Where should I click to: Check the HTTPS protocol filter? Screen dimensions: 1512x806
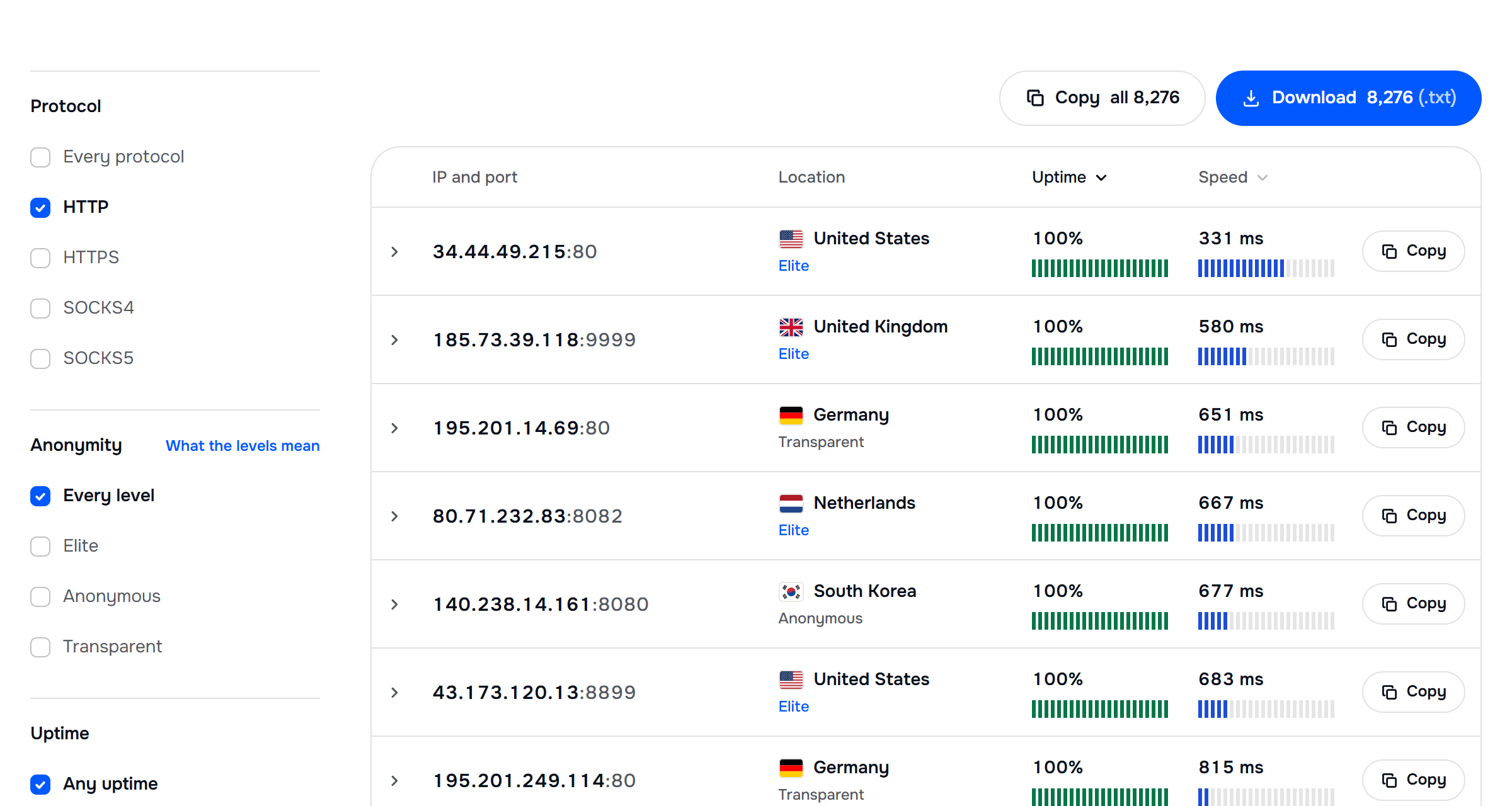[x=40, y=258]
